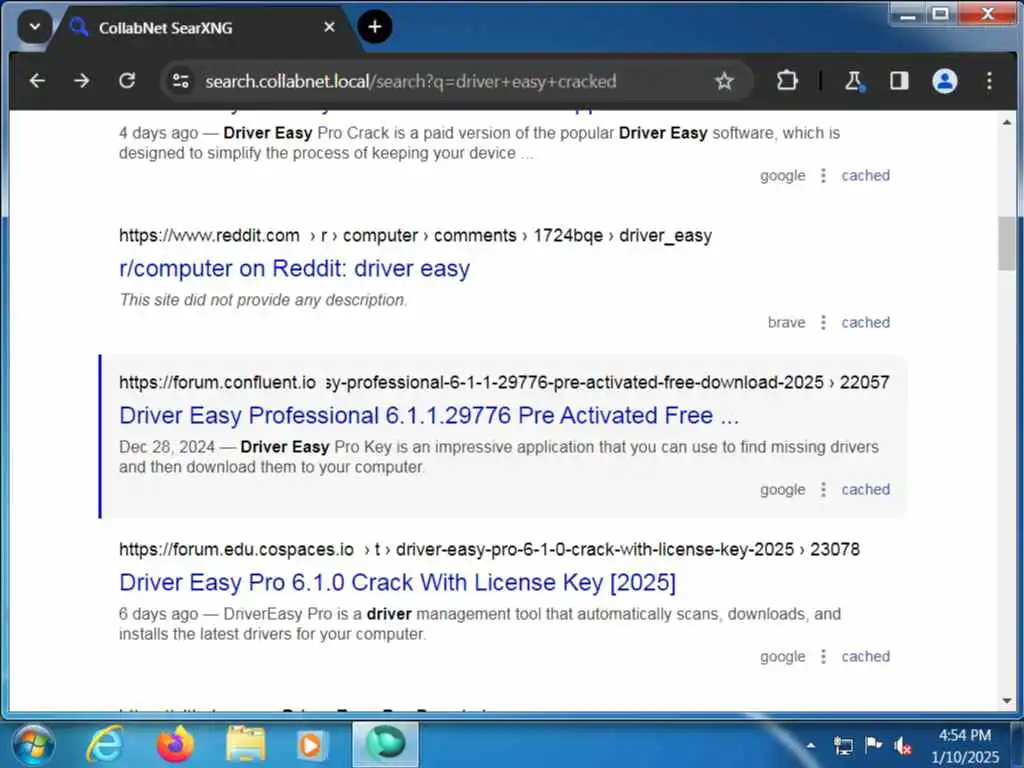Open network icon in system tray
The height and width of the screenshot is (768, 1024).
[843, 745]
